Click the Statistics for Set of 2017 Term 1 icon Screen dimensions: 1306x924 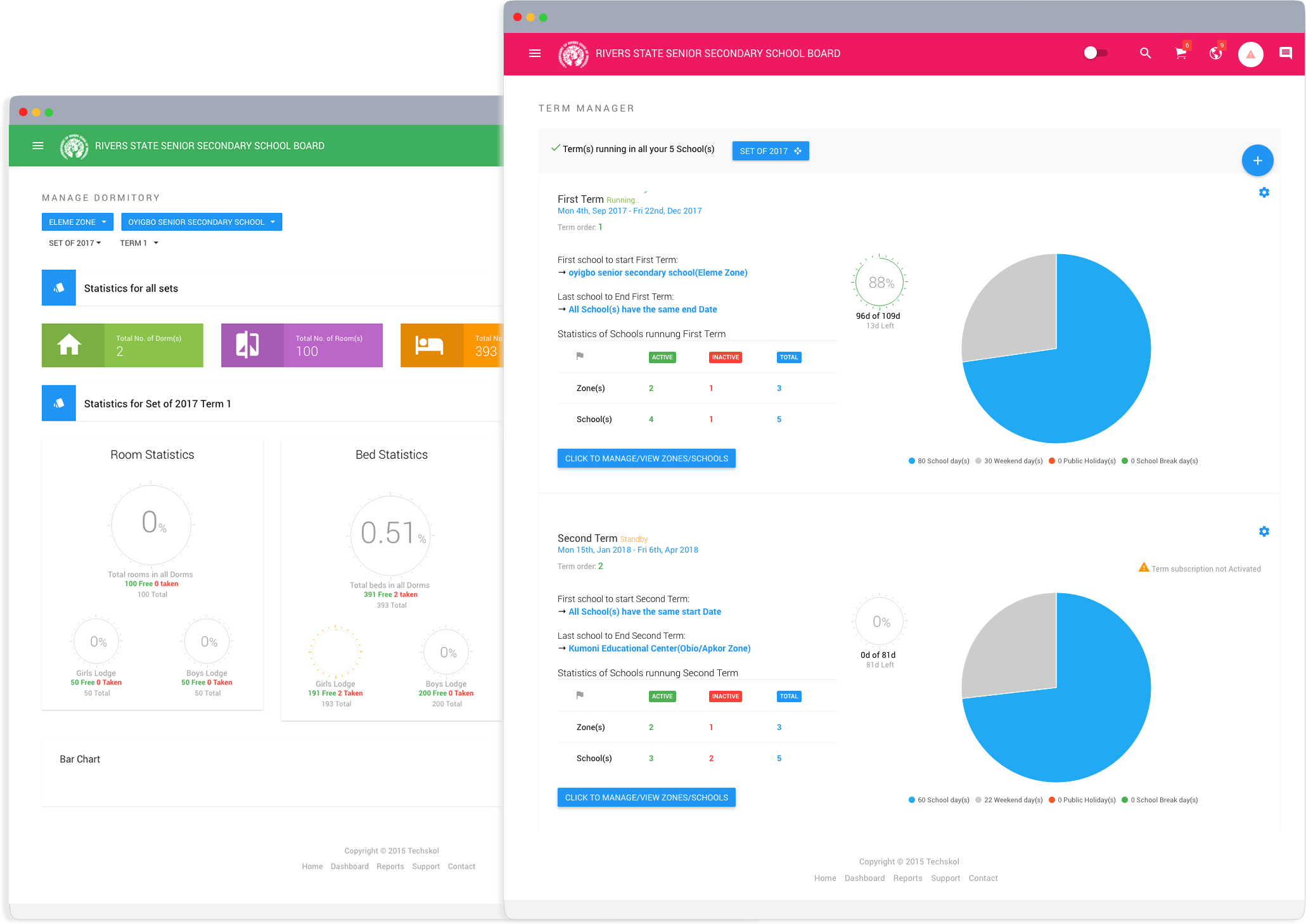[x=58, y=403]
